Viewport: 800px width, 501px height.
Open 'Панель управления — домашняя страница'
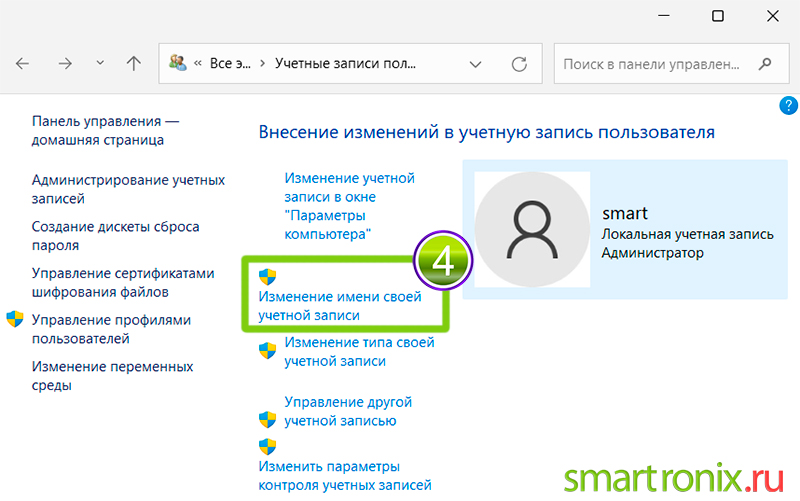click(105, 131)
